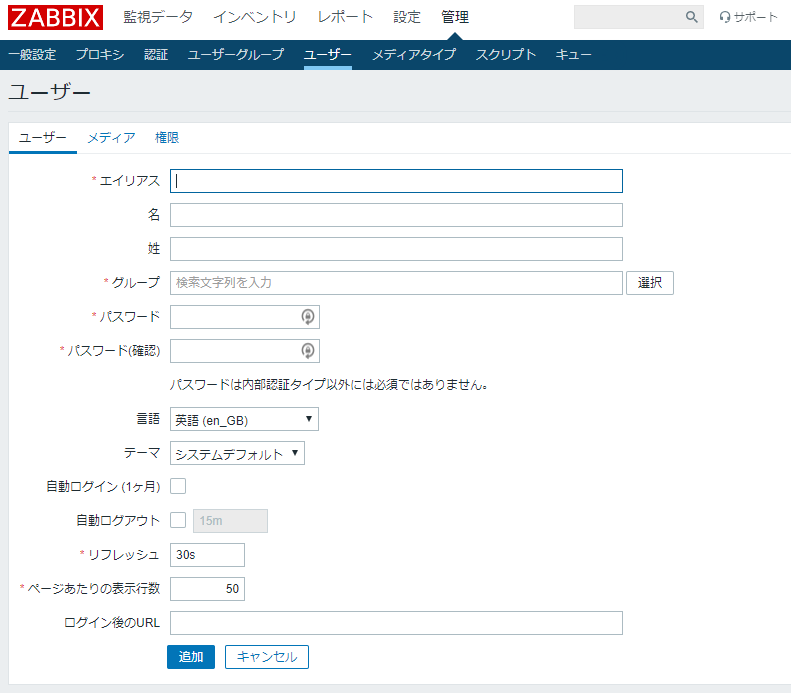
Task: Switch to the 権限 tab
Action: coord(167,138)
